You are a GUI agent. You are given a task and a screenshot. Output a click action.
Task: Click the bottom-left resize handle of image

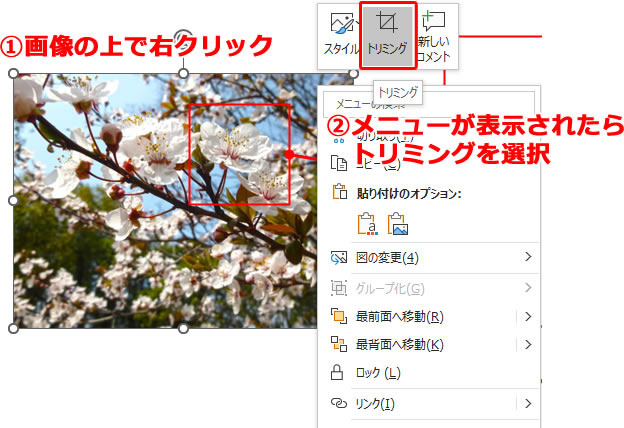point(13,328)
